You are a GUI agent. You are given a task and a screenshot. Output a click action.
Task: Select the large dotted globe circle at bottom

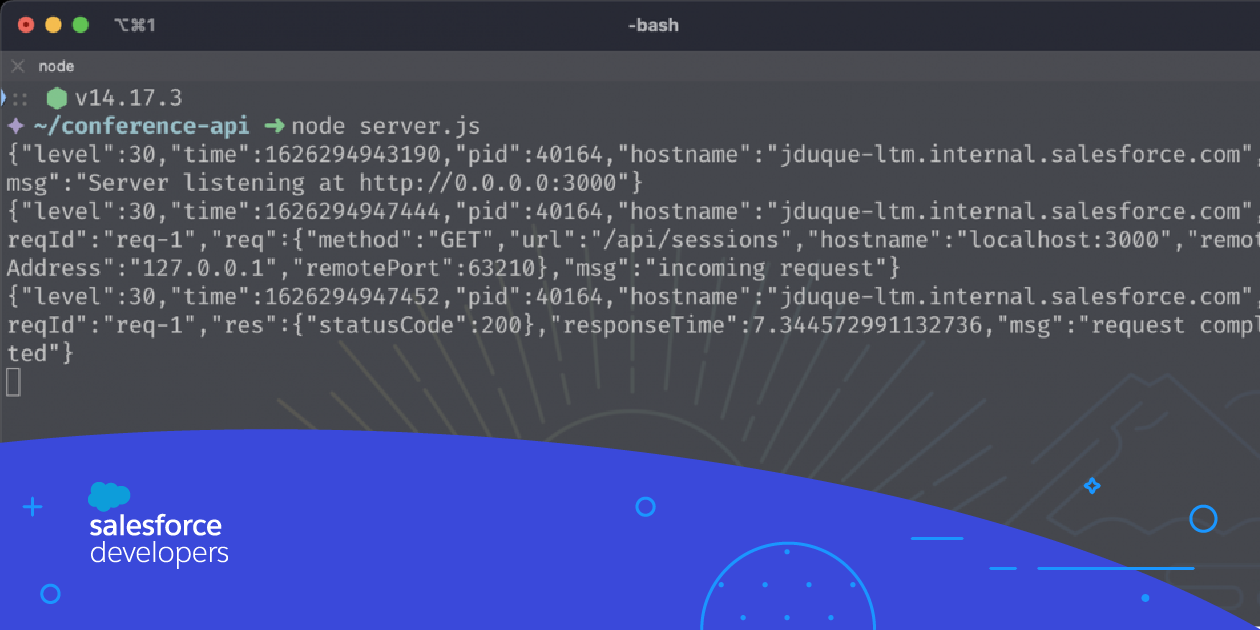click(787, 595)
